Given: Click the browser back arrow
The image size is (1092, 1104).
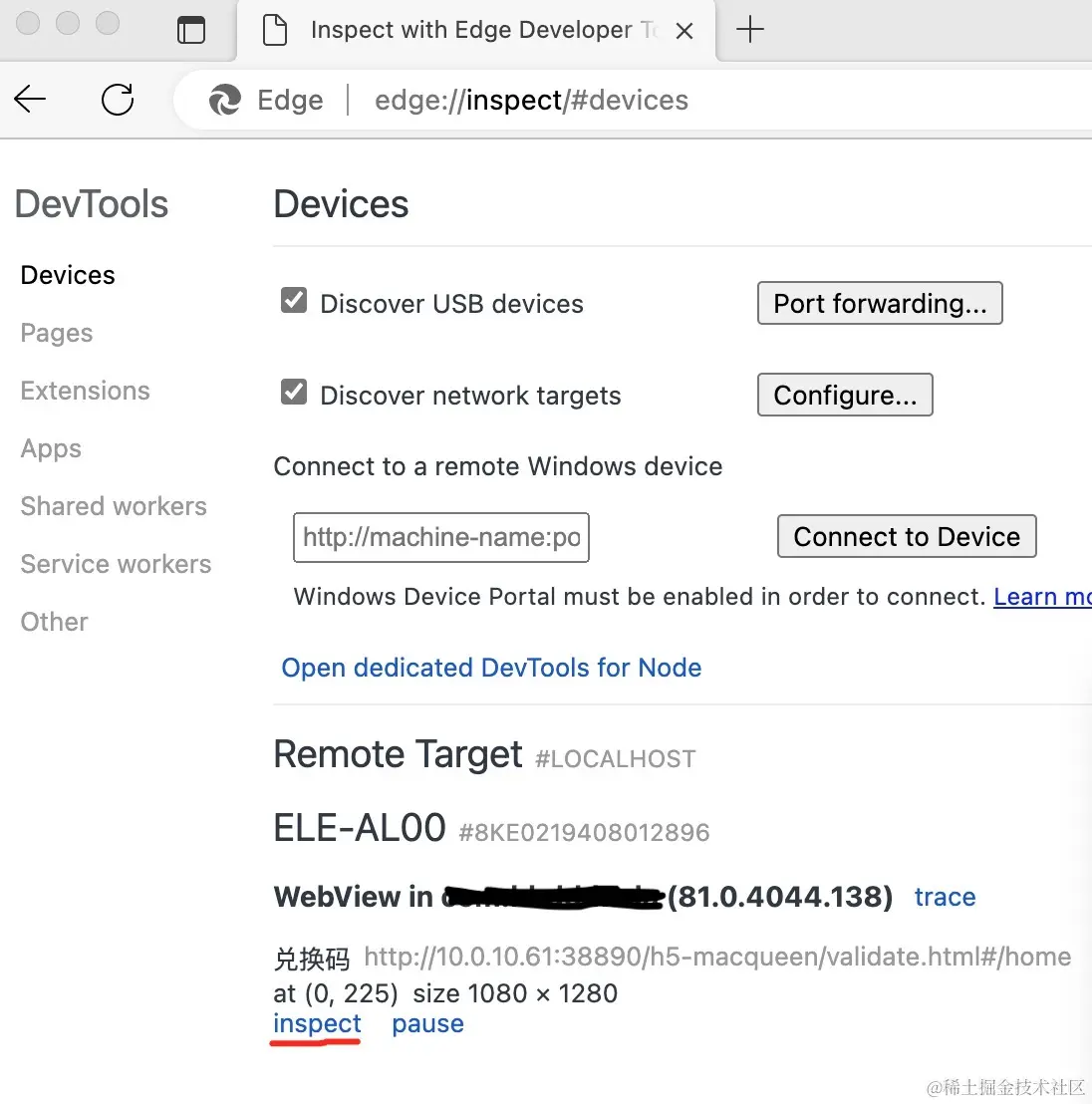Looking at the screenshot, I should pyautogui.click(x=31, y=100).
